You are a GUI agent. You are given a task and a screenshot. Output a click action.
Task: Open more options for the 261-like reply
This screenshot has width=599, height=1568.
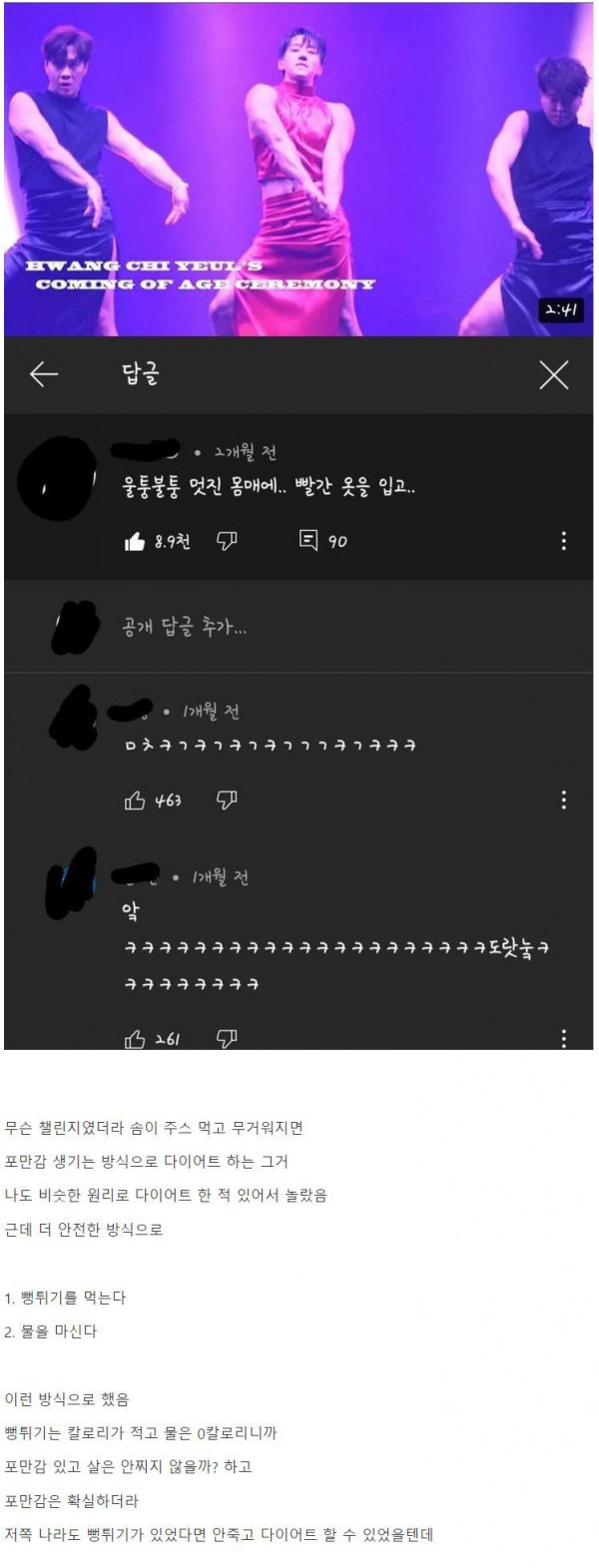click(x=564, y=1039)
